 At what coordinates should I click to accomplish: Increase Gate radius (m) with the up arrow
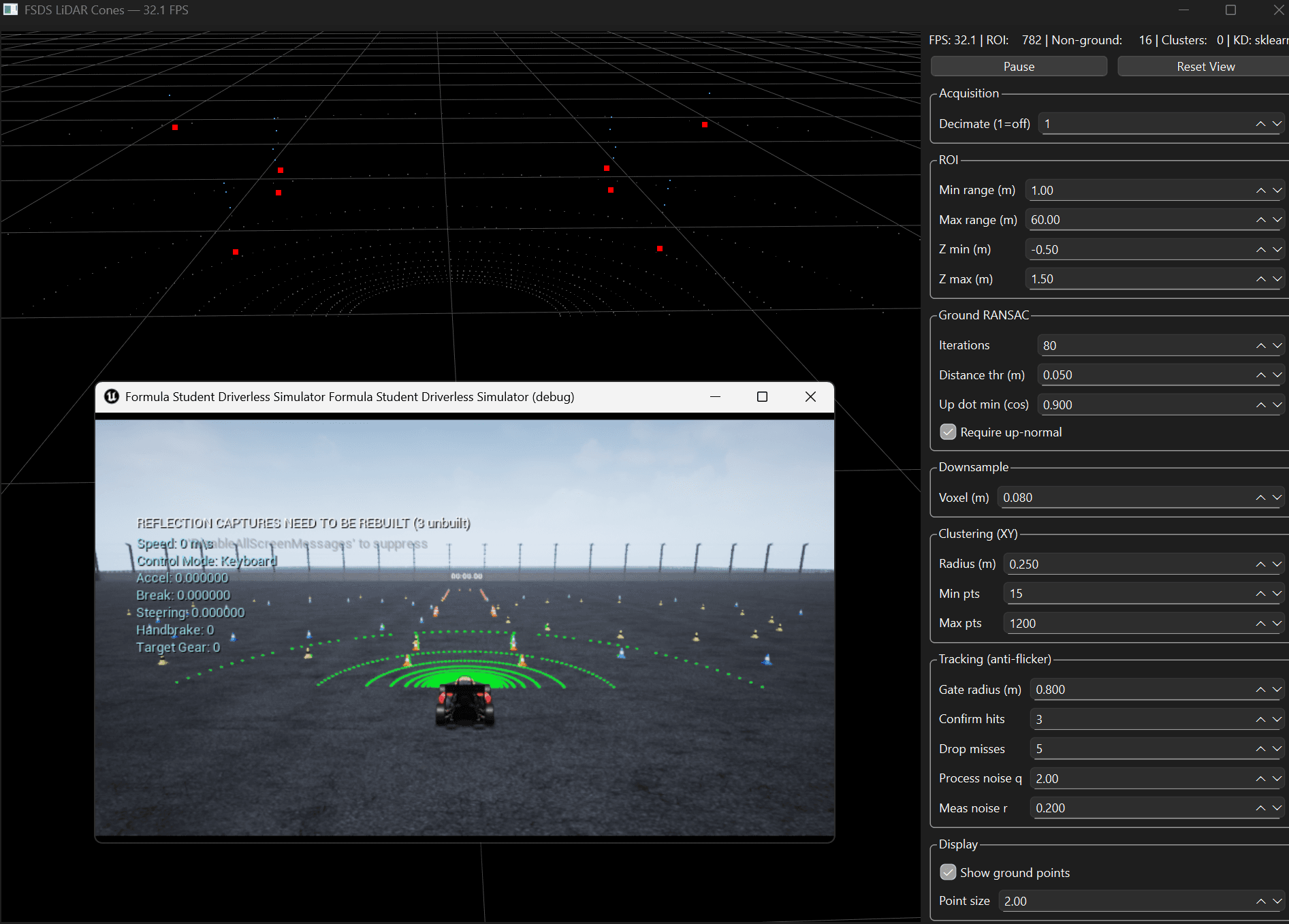1260,690
